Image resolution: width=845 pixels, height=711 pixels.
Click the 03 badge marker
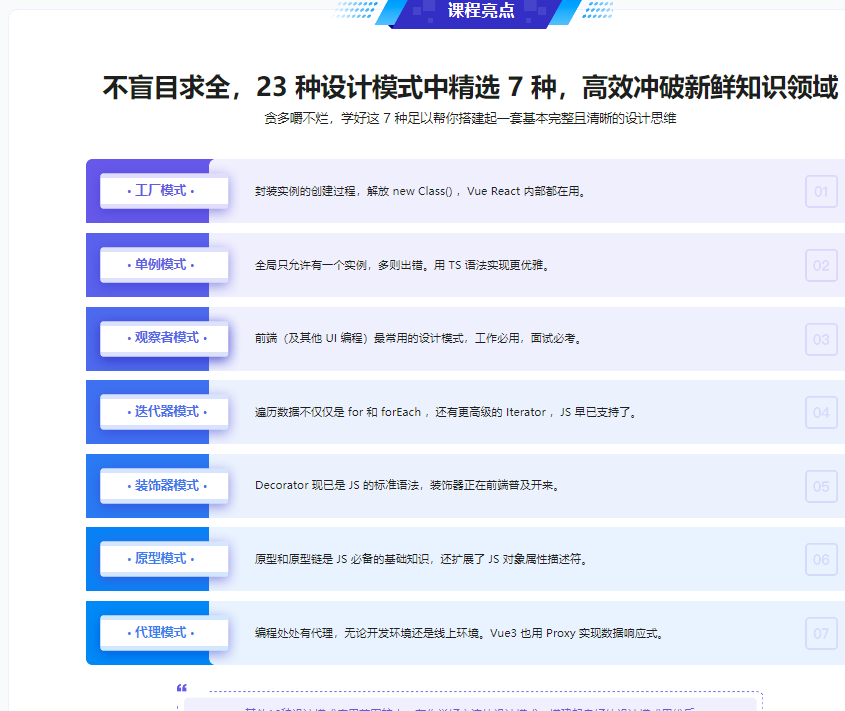[821, 339]
